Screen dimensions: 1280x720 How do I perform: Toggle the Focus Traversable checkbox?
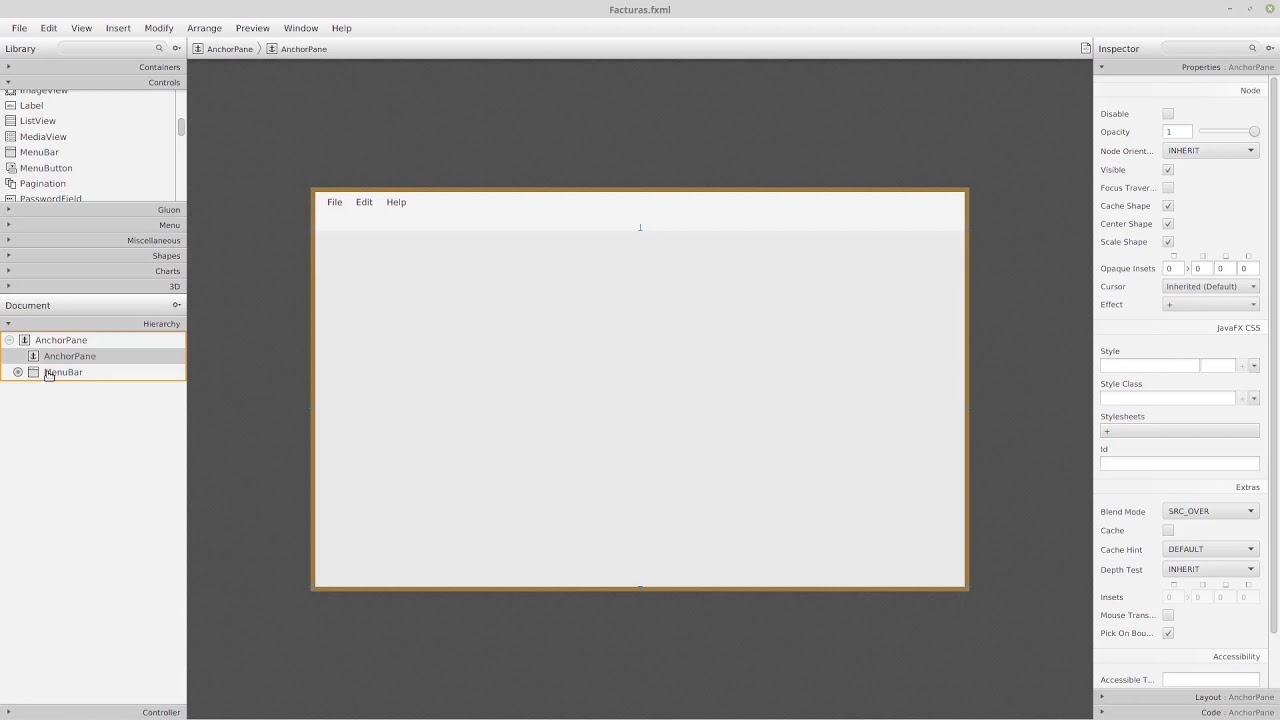[x=1168, y=188]
